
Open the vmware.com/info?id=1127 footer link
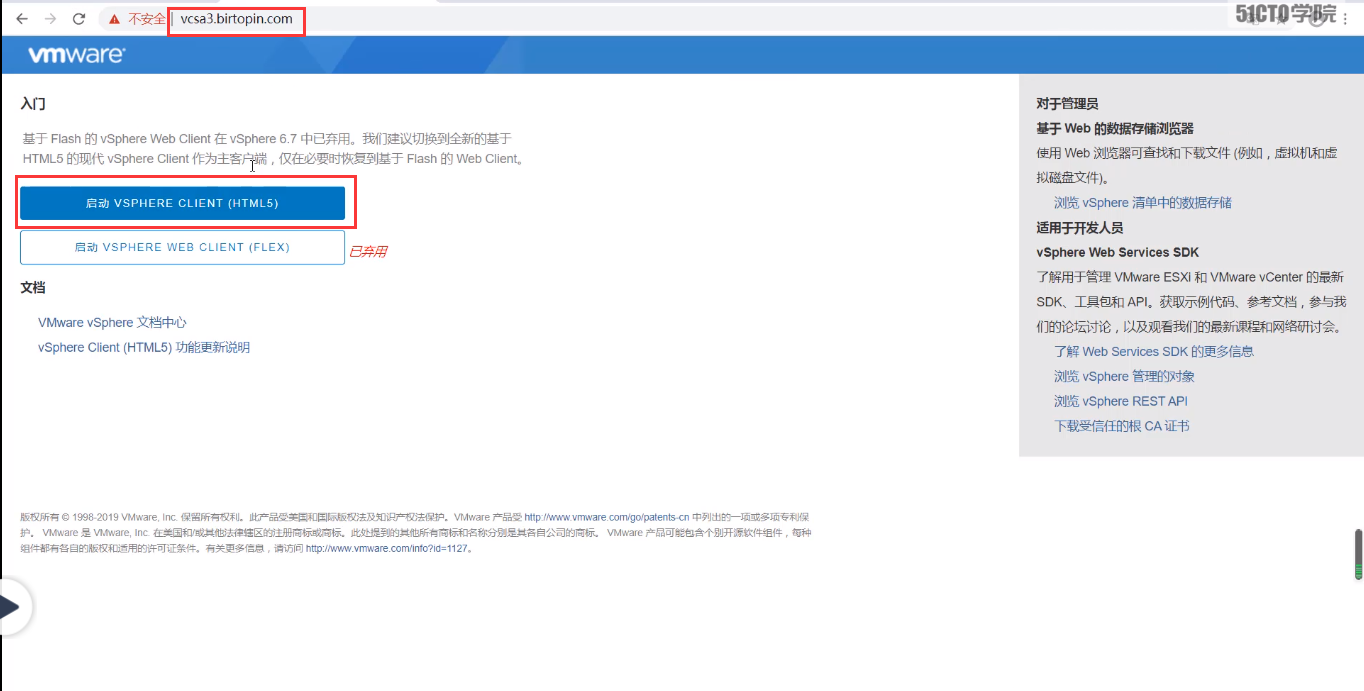[x=387, y=549]
